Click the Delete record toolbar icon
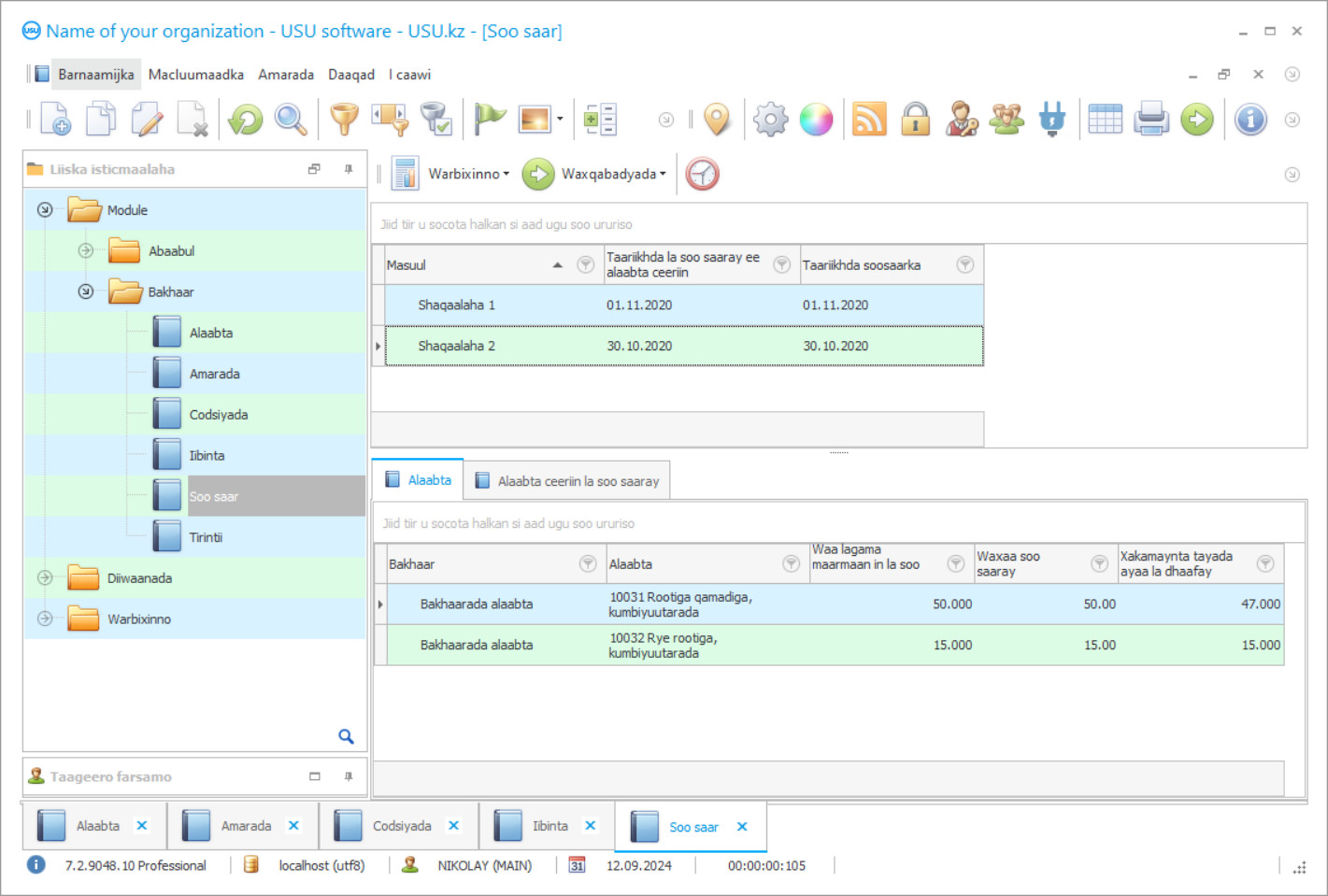 193,120
